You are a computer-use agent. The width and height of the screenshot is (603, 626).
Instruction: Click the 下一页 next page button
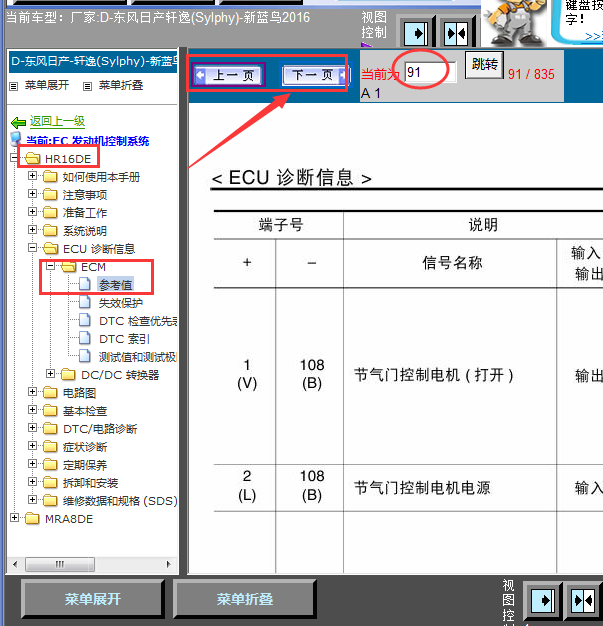coord(315,75)
